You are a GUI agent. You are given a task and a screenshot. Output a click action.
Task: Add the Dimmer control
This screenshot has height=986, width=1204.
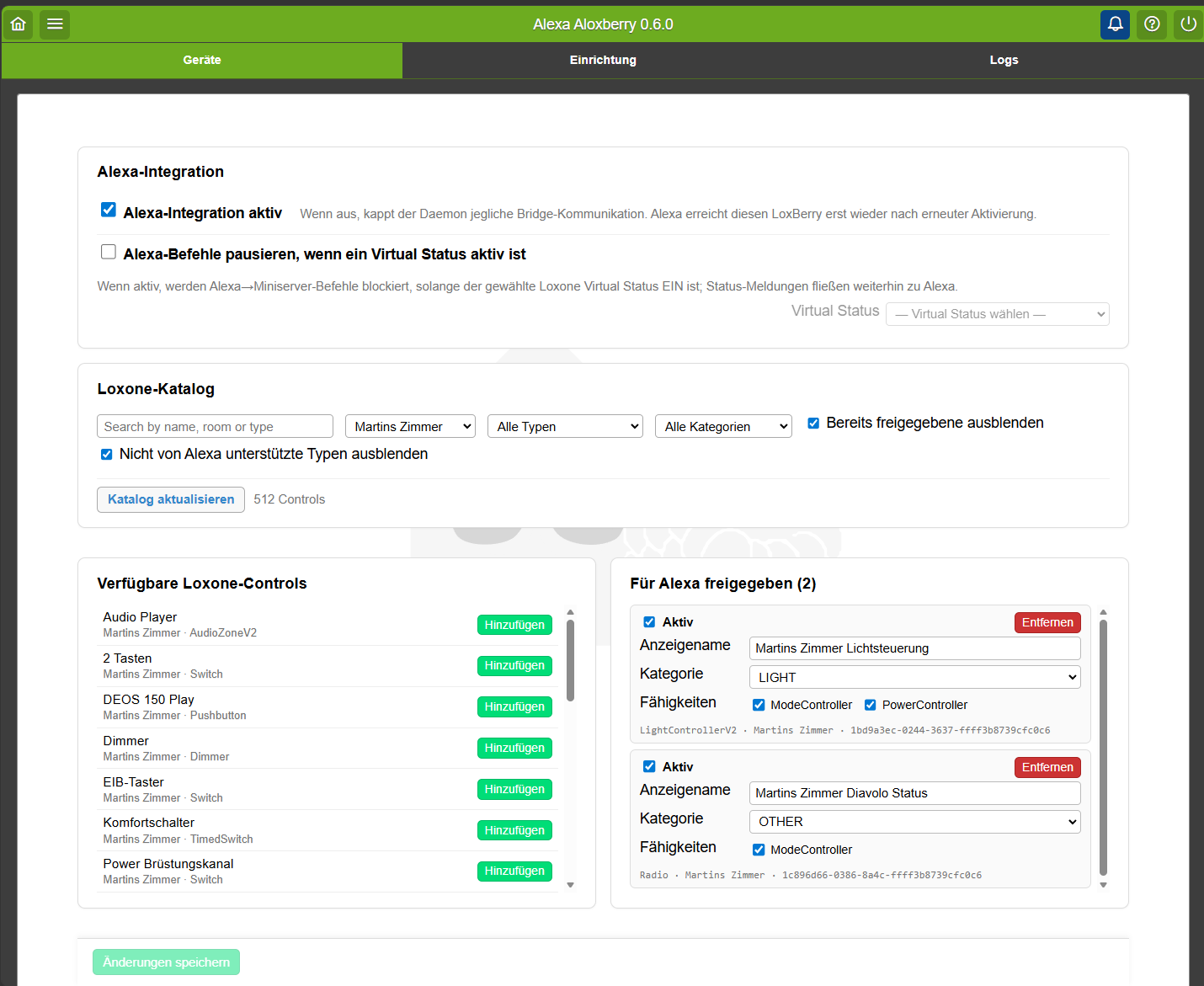coord(514,749)
